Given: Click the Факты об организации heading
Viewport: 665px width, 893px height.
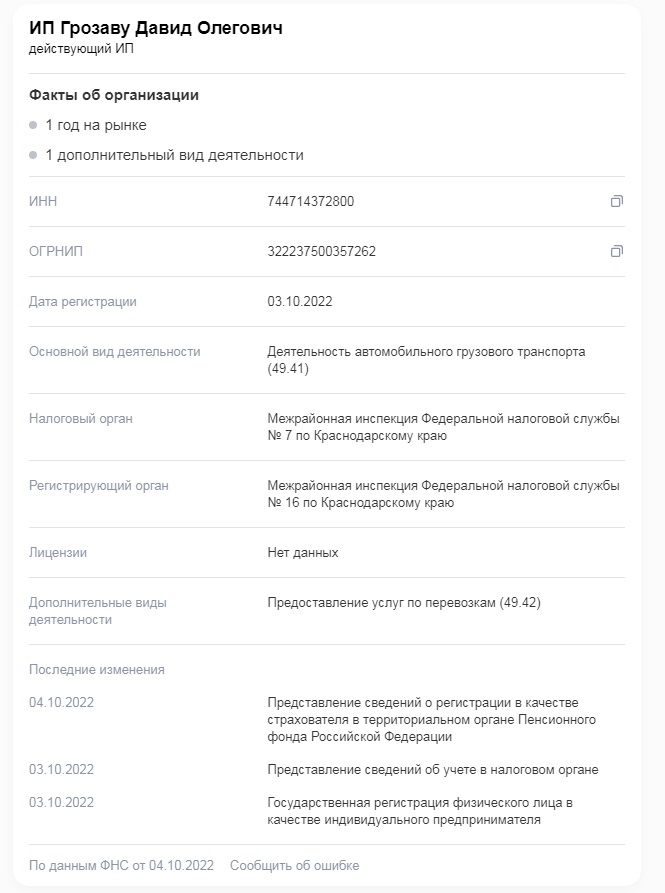Looking at the screenshot, I should (114, 95).
